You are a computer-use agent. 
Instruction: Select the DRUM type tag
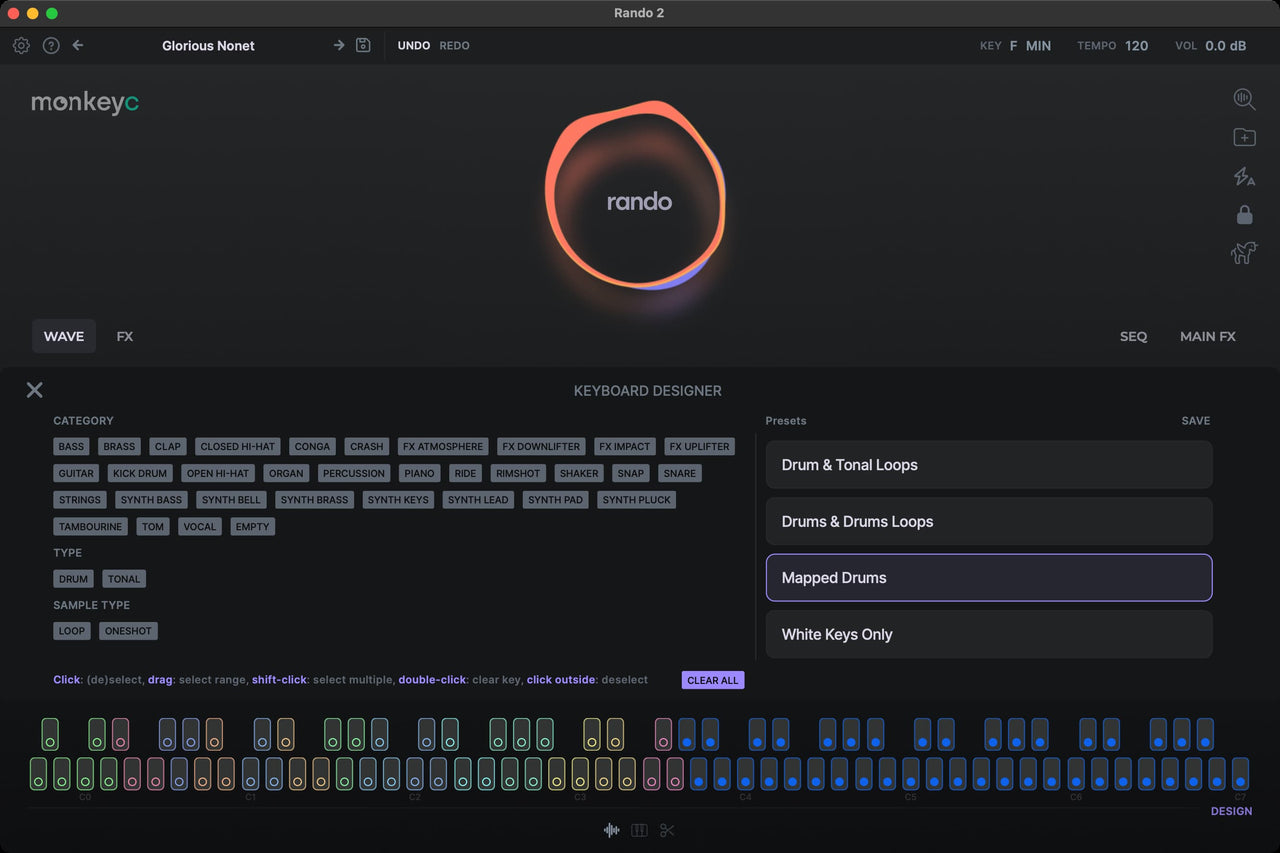coord(74,579)
